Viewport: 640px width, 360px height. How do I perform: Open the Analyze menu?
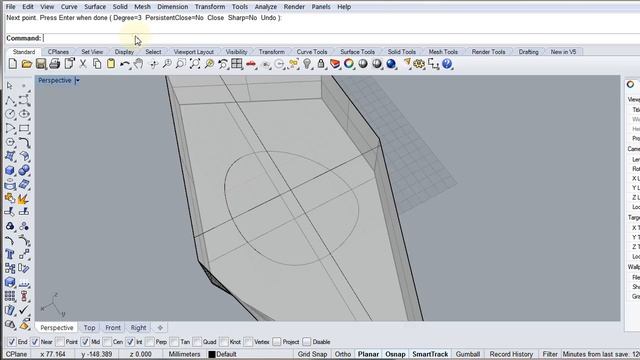coord(266,7)
